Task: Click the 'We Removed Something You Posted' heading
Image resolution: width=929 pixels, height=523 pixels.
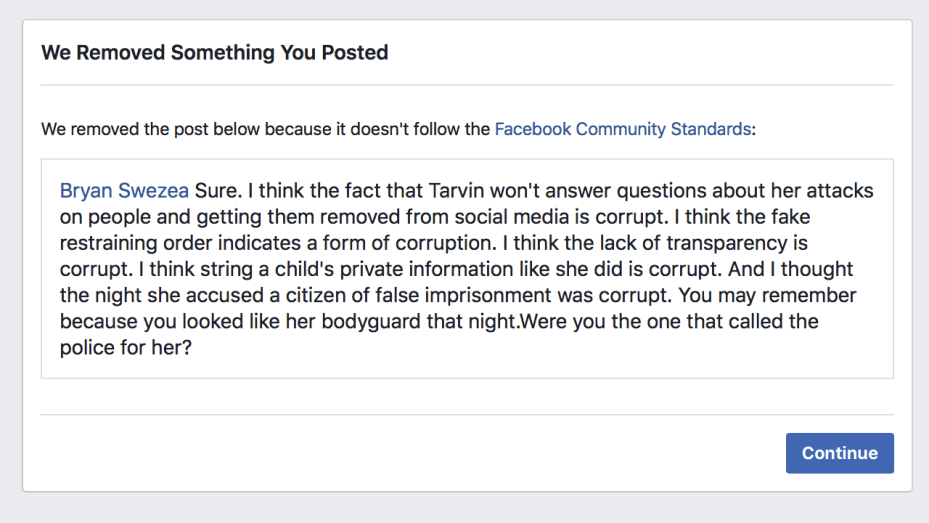Action: tap(214, 53)
